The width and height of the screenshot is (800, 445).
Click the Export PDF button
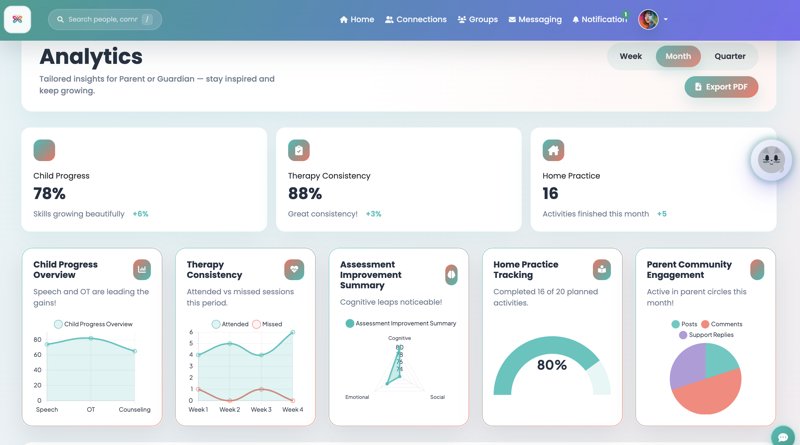tap(721, 87)
